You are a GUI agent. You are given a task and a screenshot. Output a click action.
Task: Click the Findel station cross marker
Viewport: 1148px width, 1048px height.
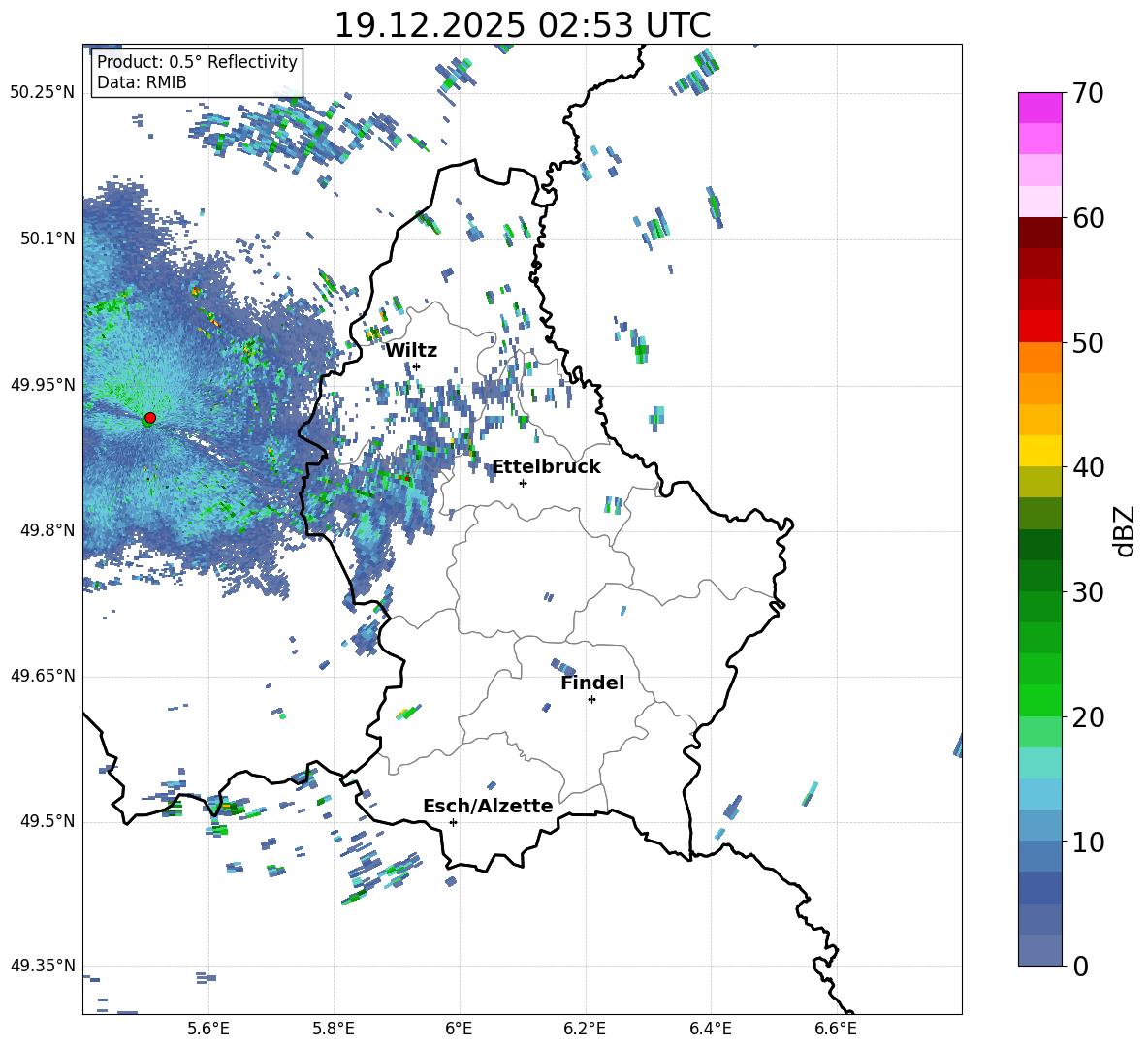tap(591, 700)
